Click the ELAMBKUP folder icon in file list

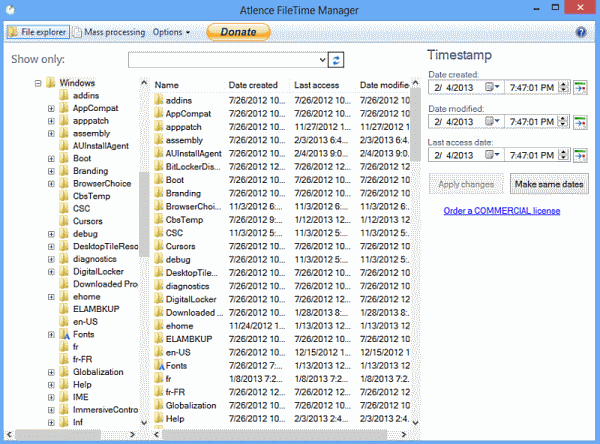[159, 339]
